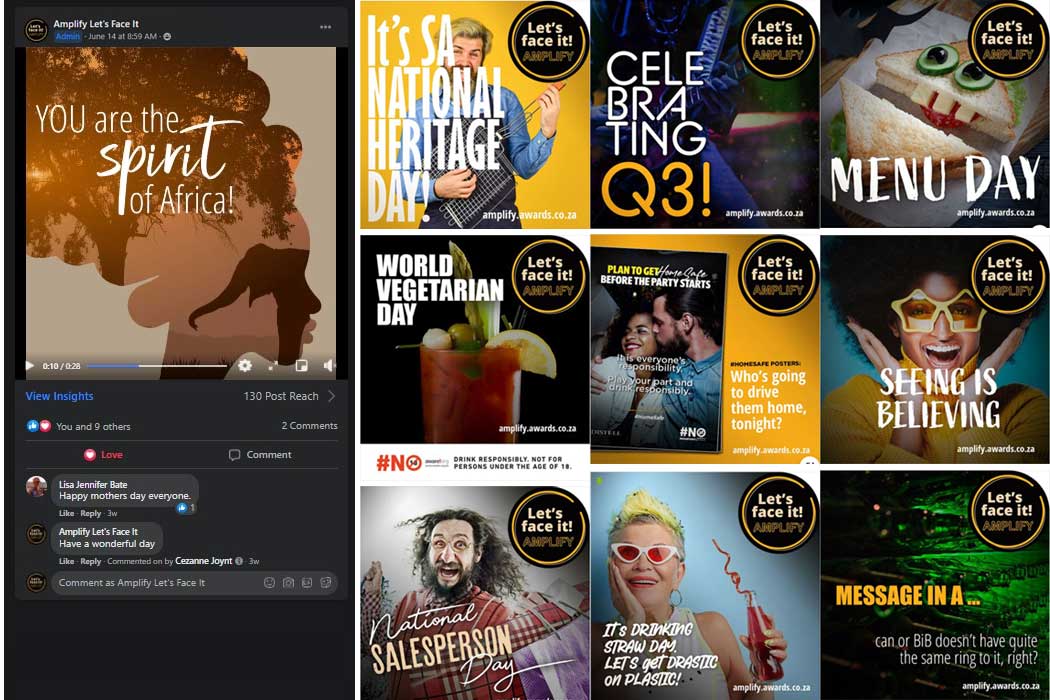Add a sticker to the comment
Image resolution: width=1050 pixels, height=700 pixels.
tap(325, 583)
